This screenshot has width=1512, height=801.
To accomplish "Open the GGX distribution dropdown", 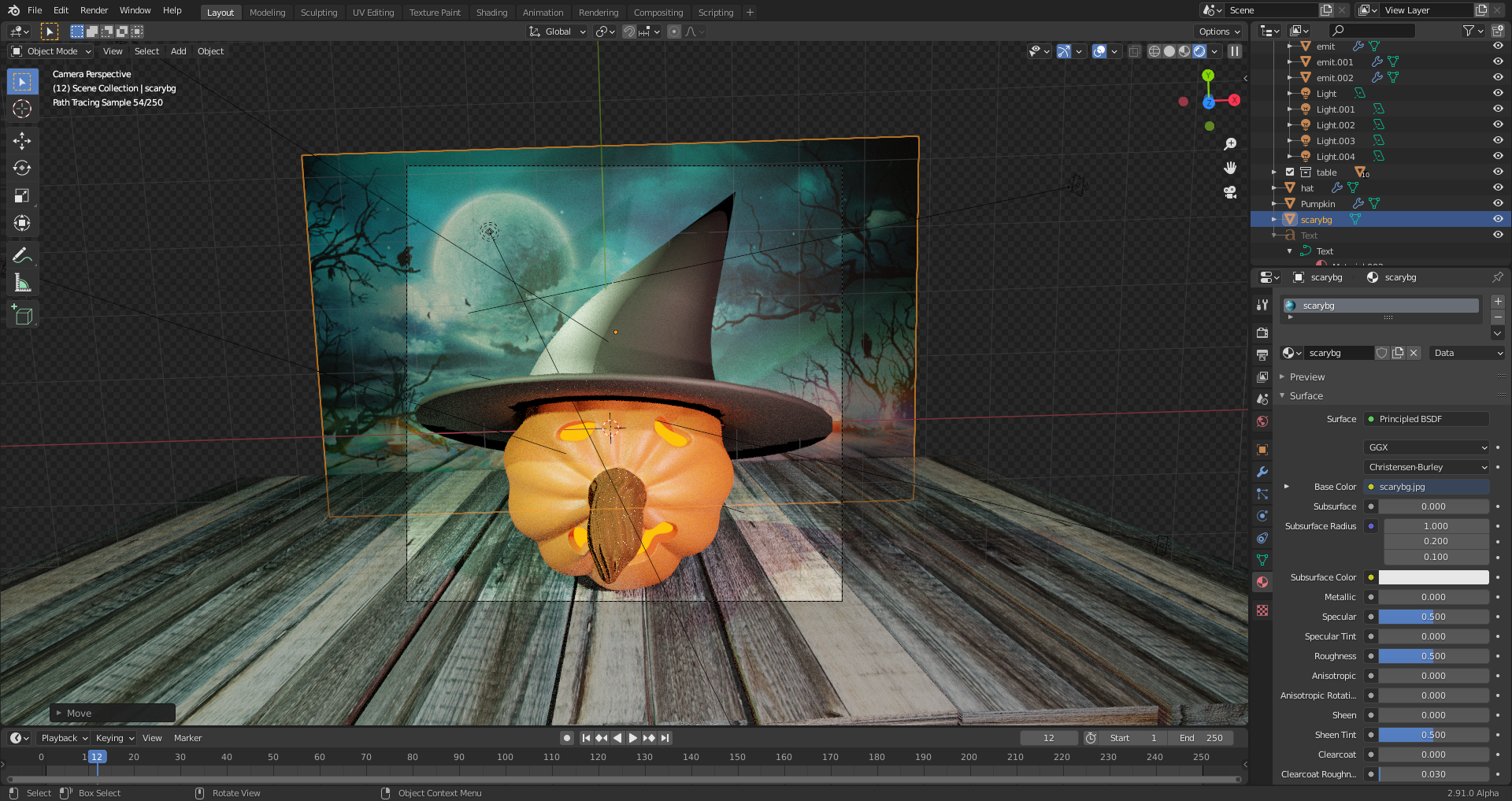I will (1426, 447).
